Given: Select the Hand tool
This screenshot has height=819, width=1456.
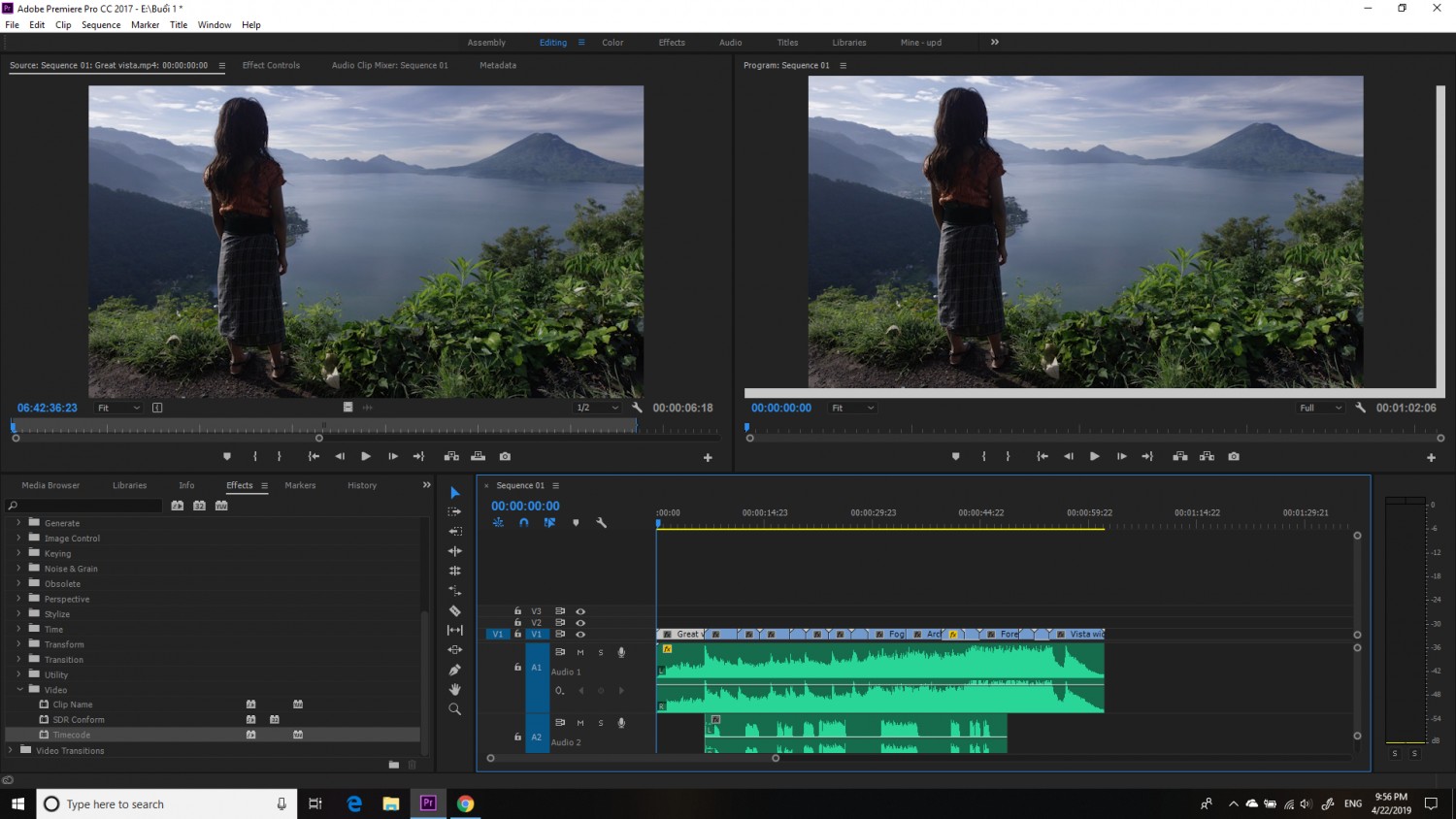Looking at the screenshot, I should click(x=454, y=689).
